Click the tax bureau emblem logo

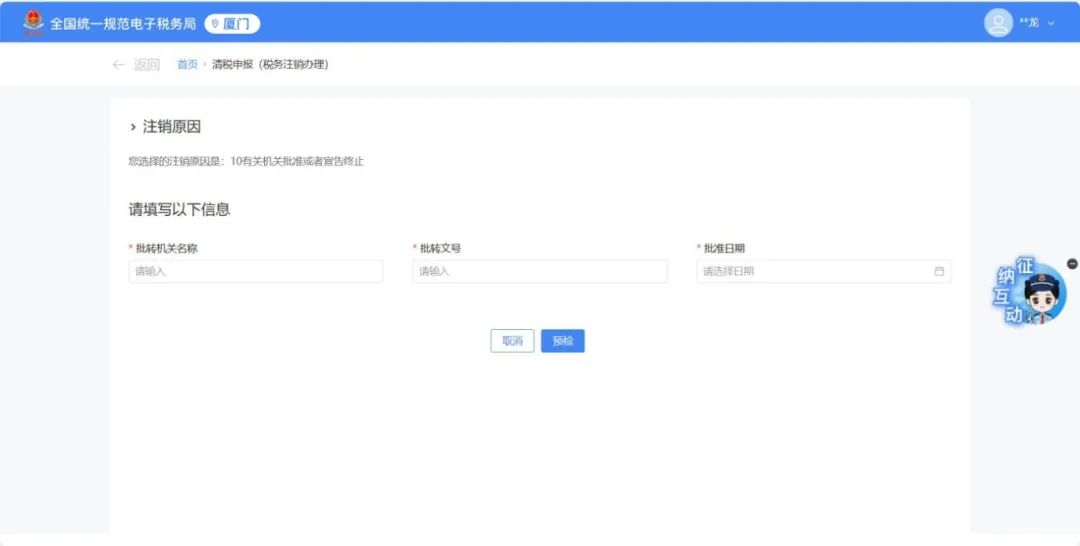point(34,22)
